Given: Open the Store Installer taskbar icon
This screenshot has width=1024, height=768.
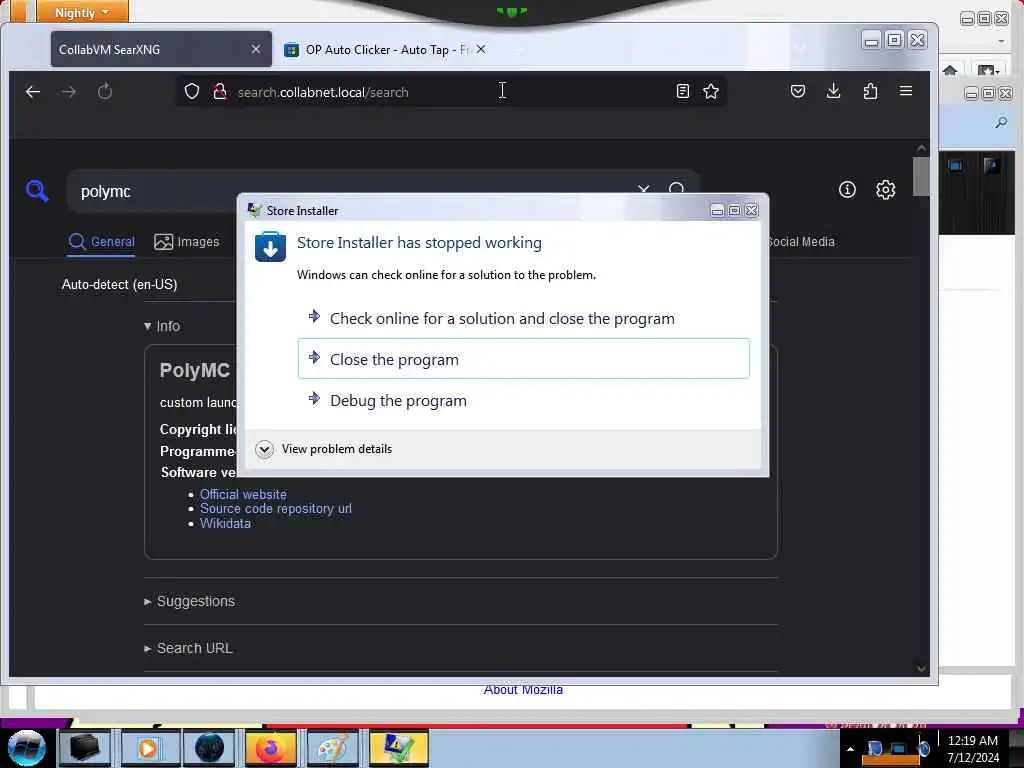Looking at the screenshot, I should pos(398,748).
